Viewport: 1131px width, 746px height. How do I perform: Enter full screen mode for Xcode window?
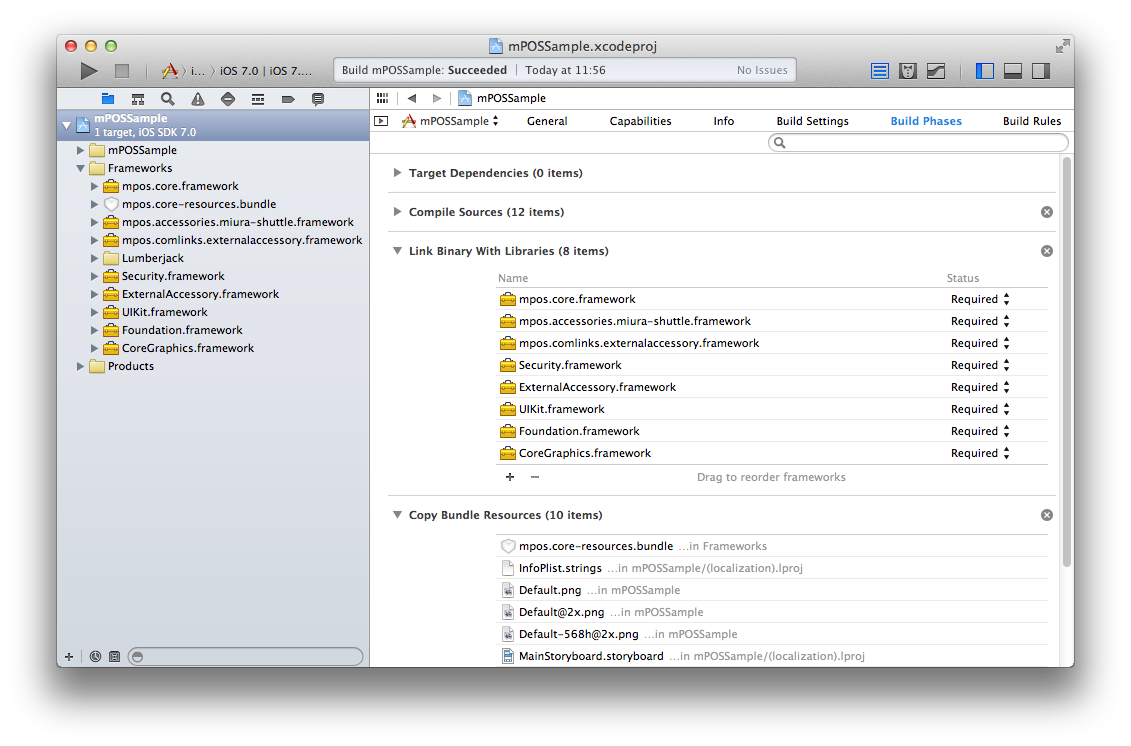click(1062, 46)
